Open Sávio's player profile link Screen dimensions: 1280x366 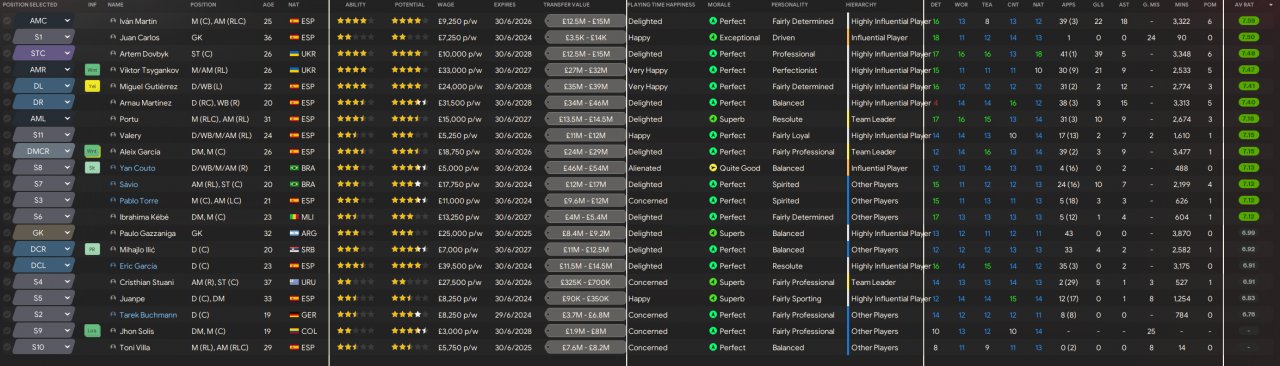129,185
